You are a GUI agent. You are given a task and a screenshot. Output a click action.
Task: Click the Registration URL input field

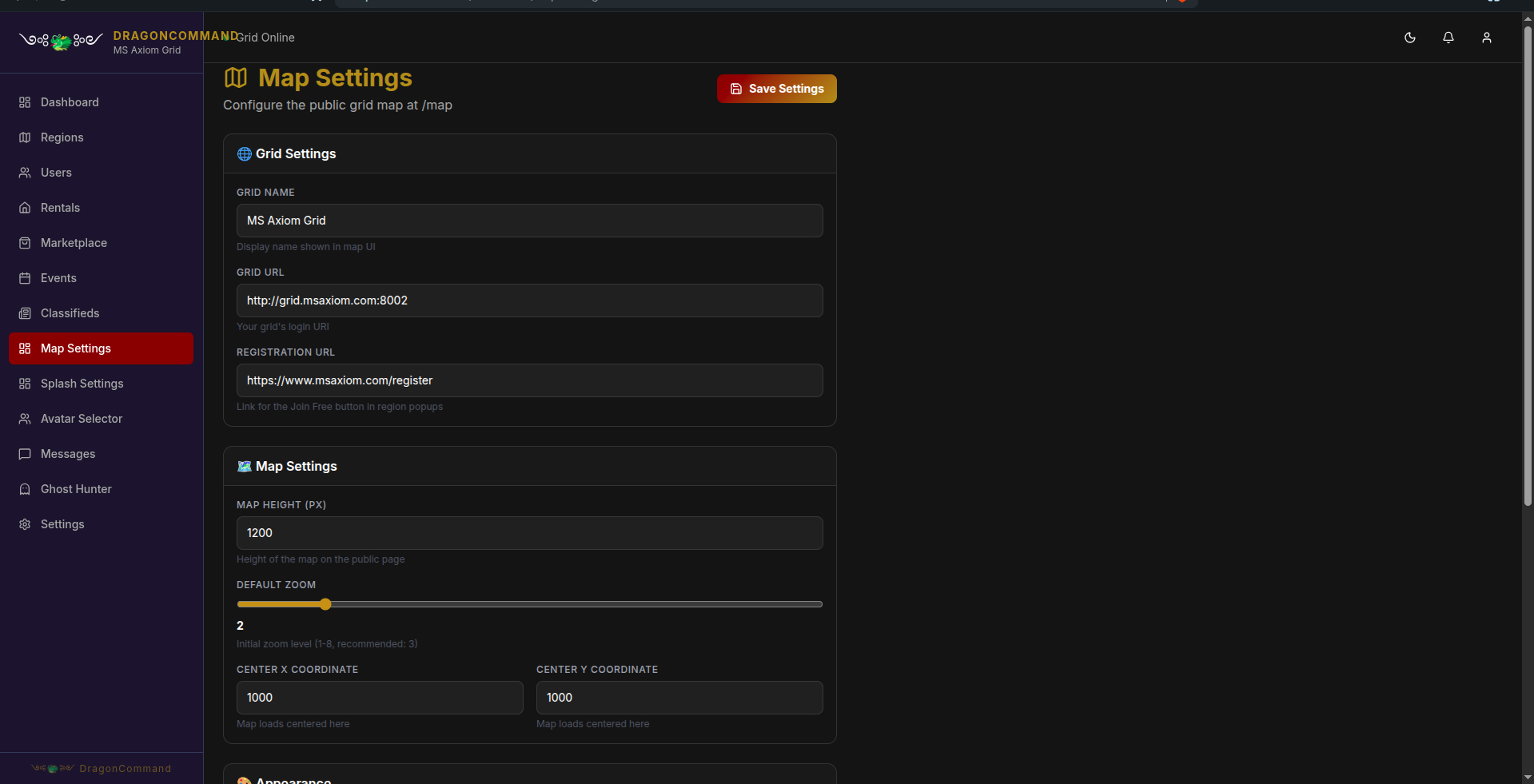[530, 380]
